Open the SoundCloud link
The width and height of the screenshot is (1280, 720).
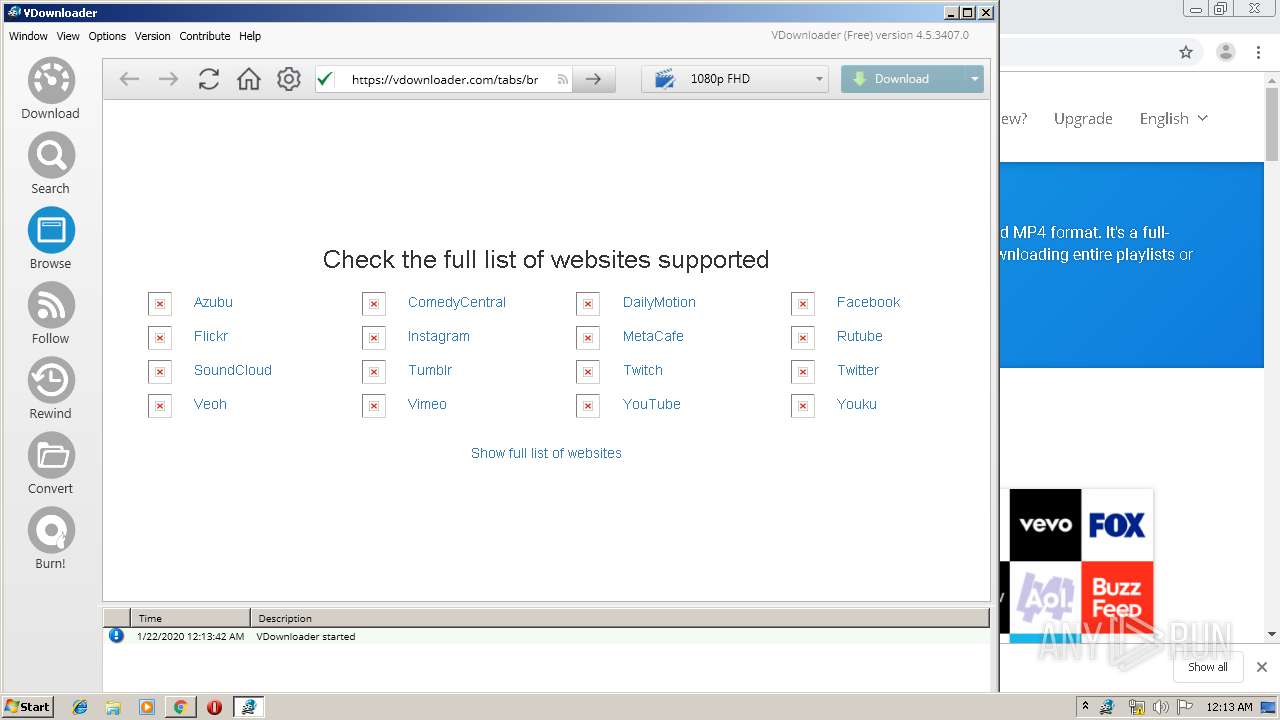click(x=233, y=370)
